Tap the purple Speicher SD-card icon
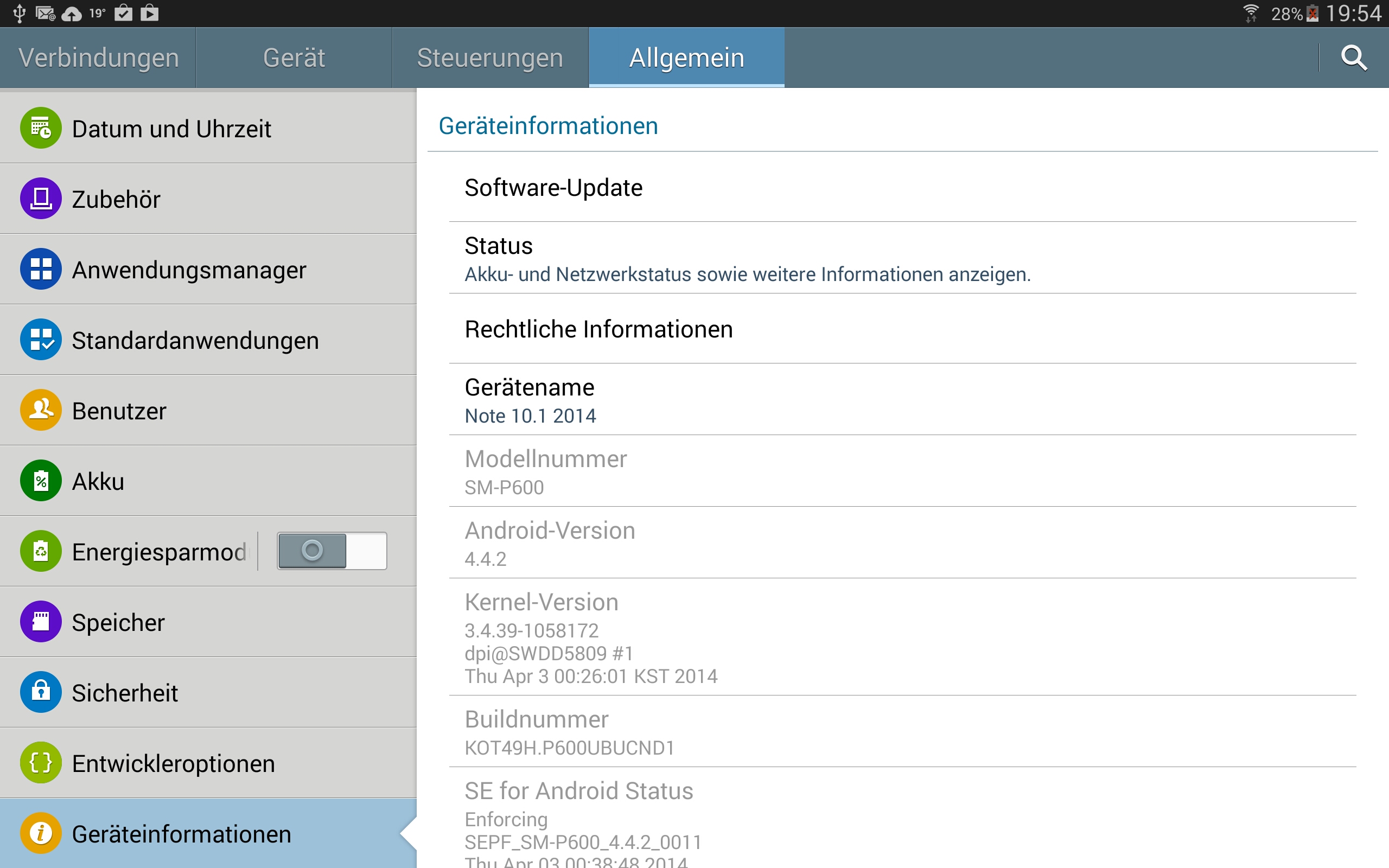 pyautogui.click(x=41, y=622)
